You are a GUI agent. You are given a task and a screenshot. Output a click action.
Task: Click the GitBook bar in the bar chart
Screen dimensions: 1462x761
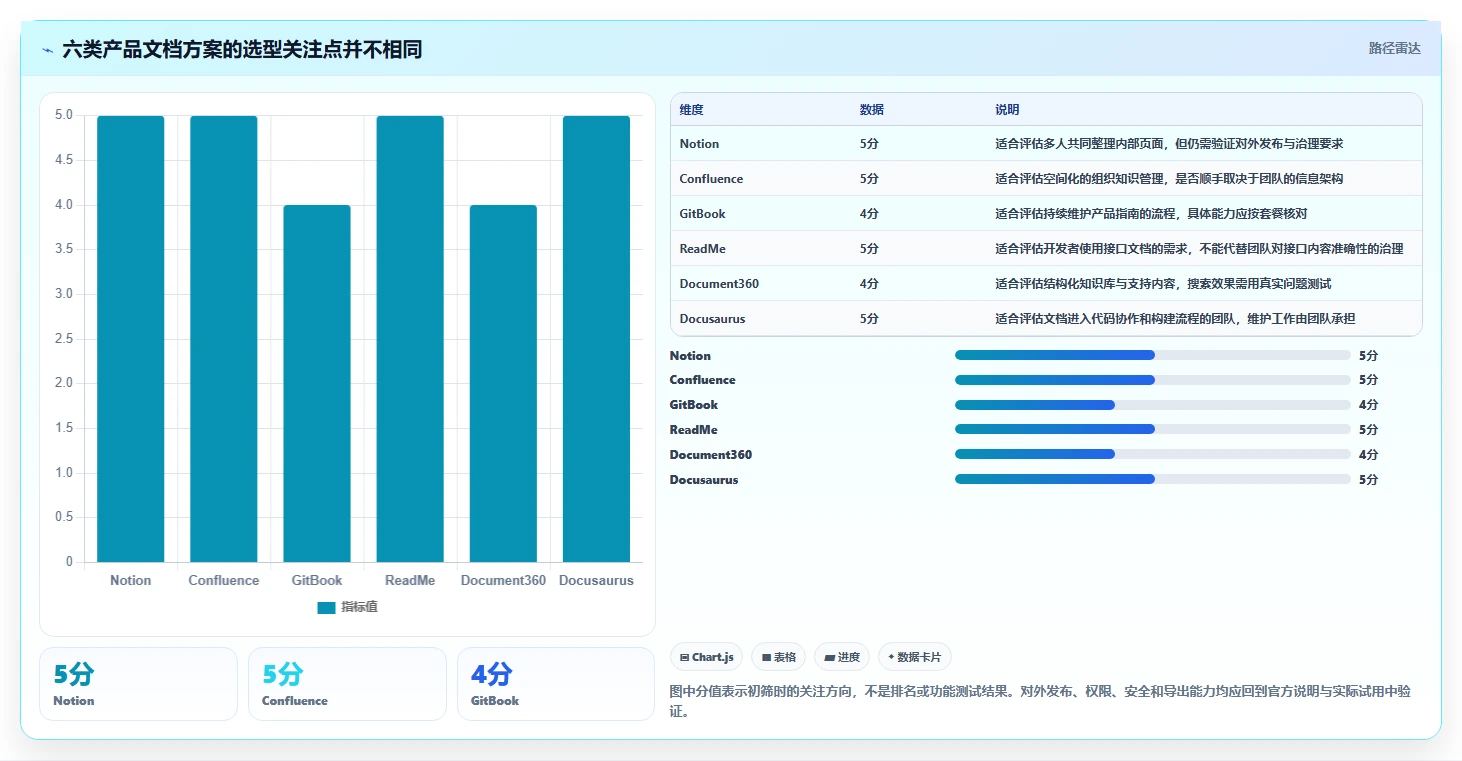[317, 383]
